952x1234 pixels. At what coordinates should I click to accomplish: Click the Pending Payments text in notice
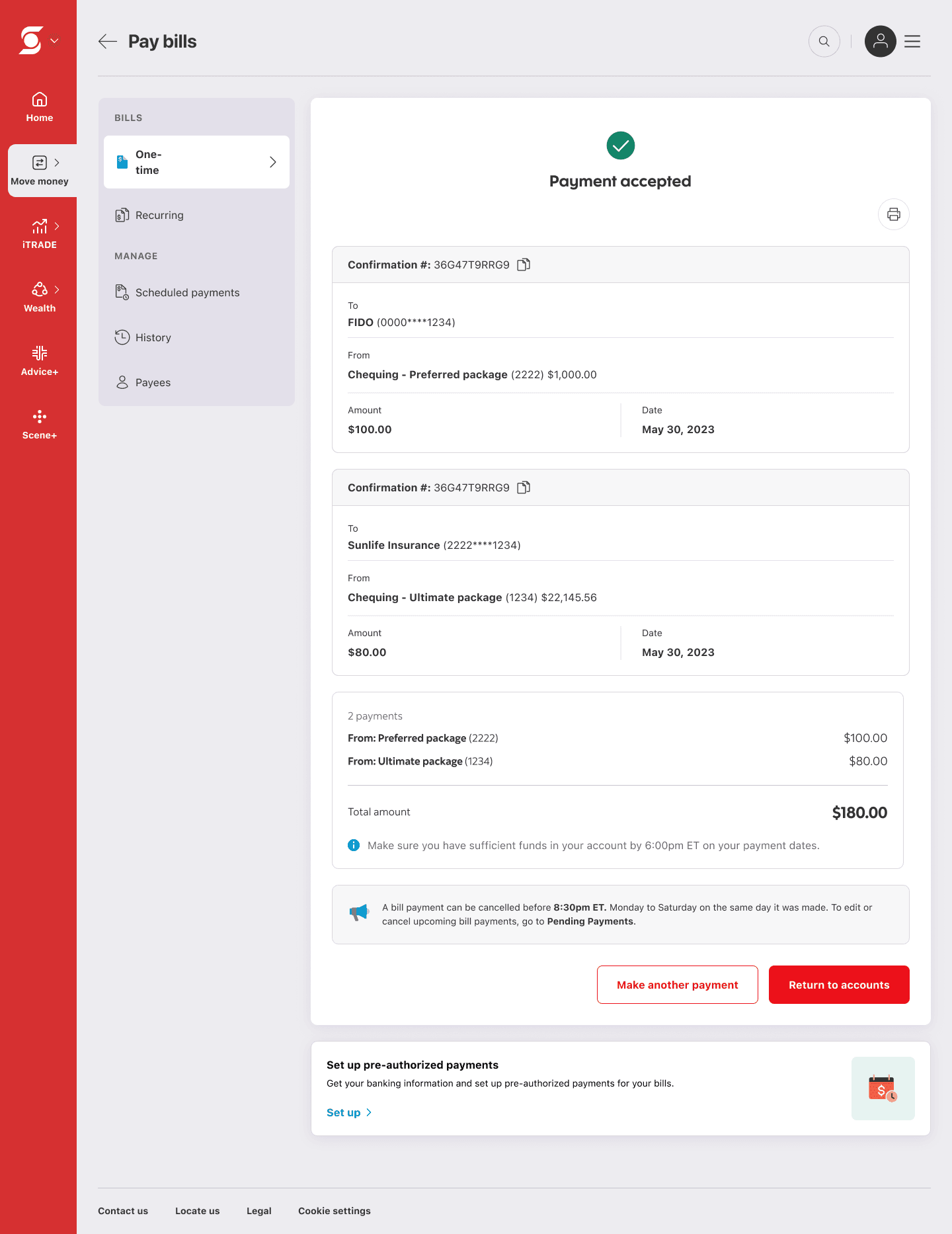[590, 921]
